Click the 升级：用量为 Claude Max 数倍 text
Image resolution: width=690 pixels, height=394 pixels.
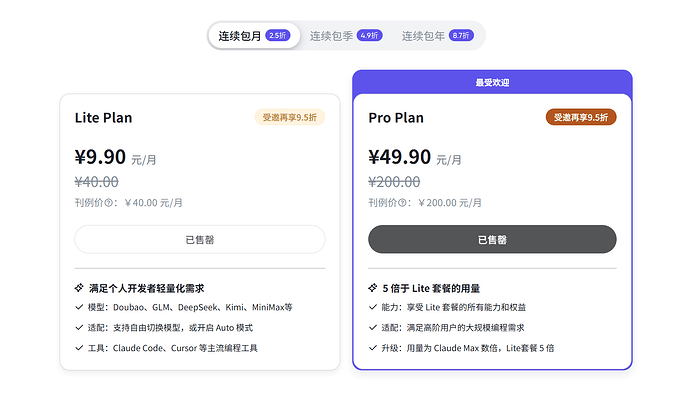pyautogui.click(x=468, y=348)
